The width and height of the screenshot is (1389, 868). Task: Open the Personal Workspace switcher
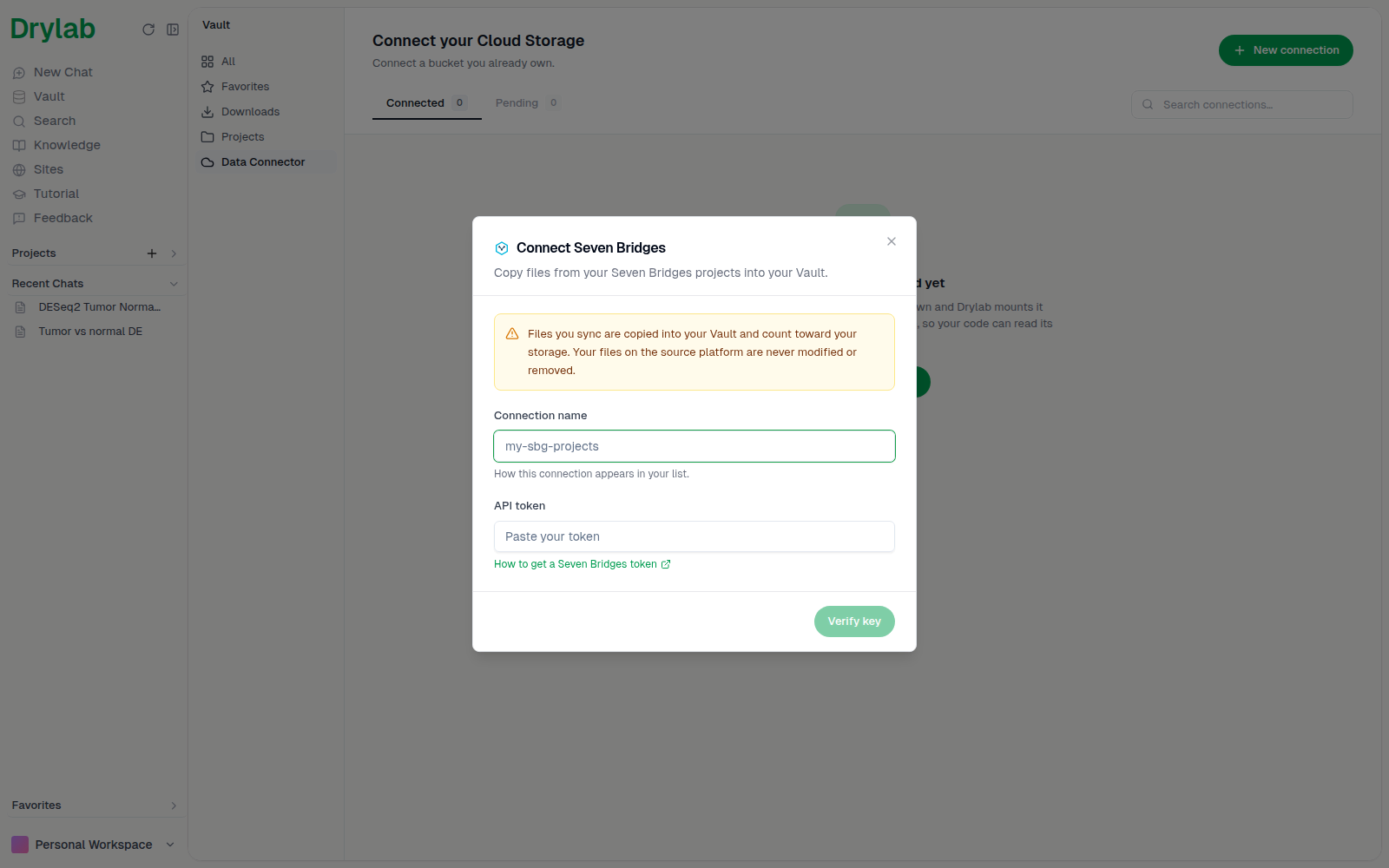coord(94,845)
